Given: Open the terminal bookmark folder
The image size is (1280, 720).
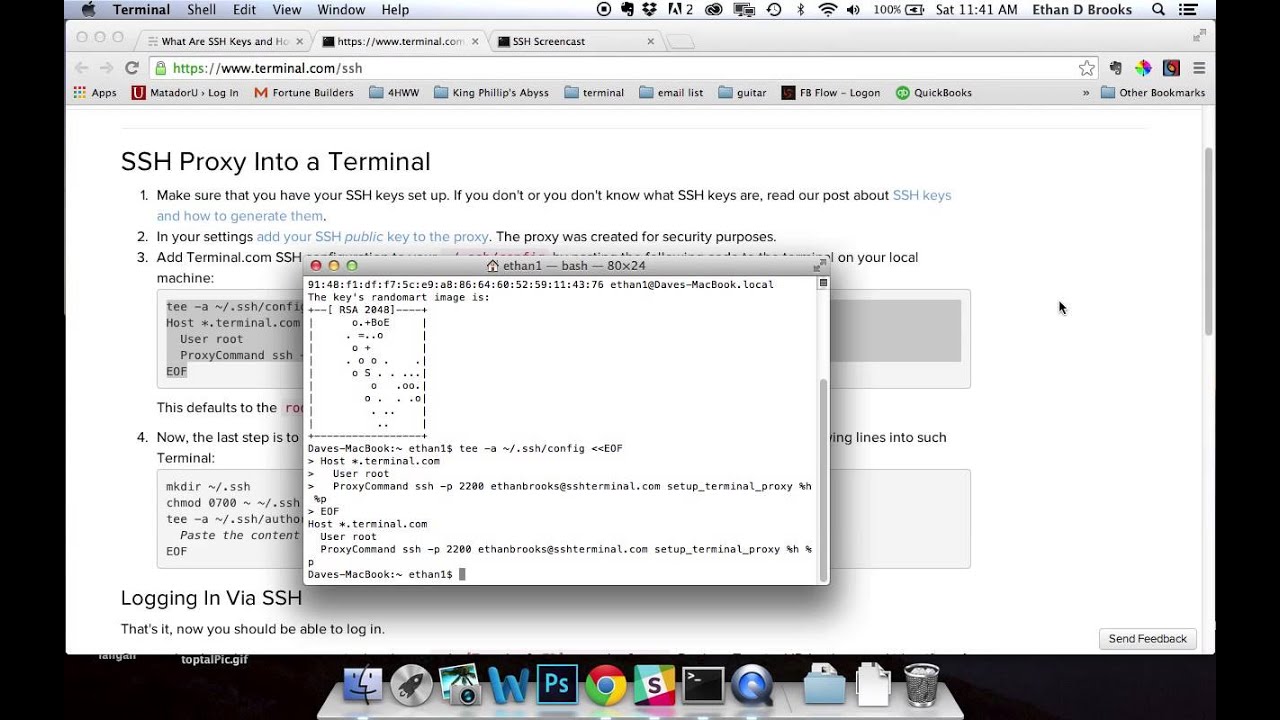Looking at the screenshot, I should (594, 93).
